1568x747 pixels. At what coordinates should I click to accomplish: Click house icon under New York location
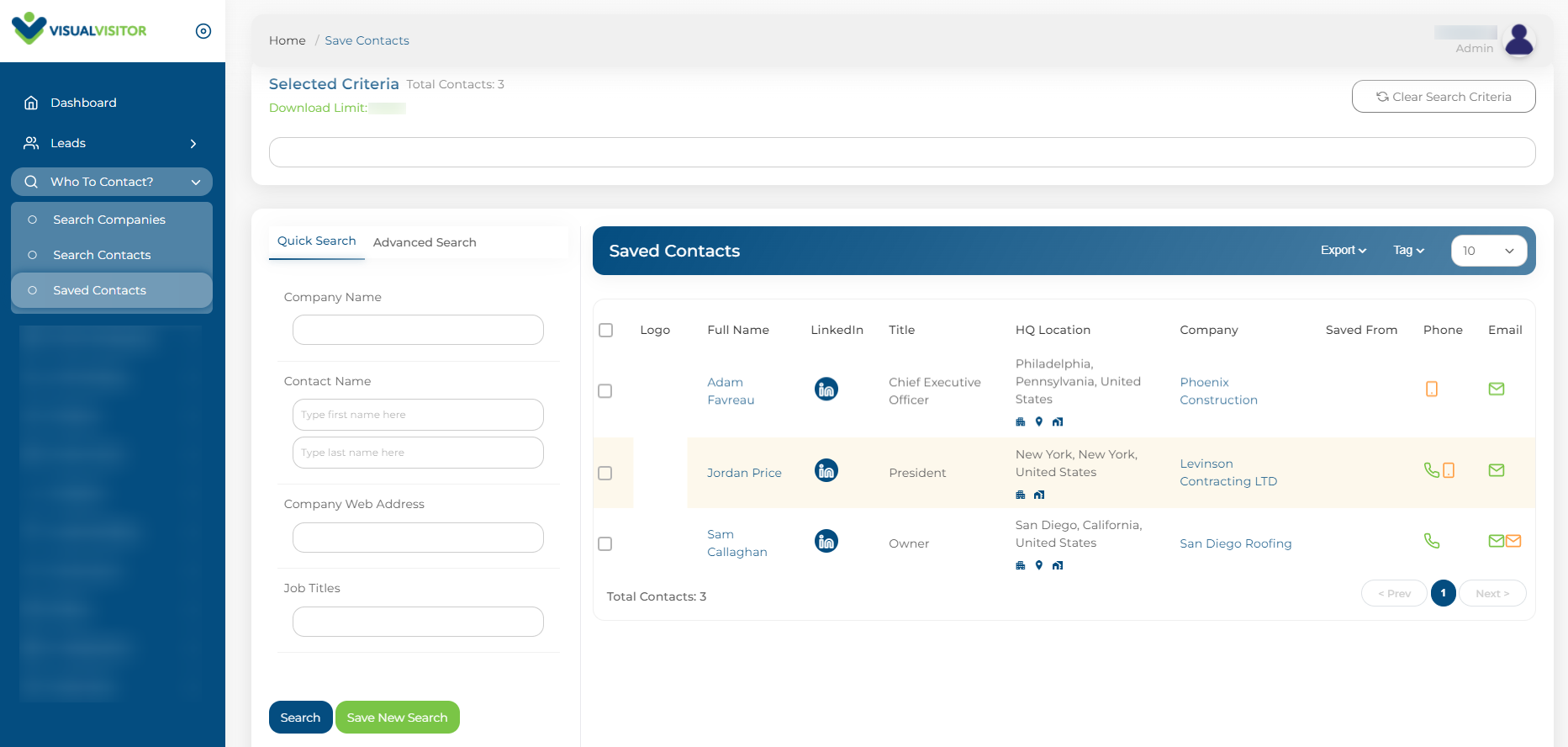click(1039, 495)
